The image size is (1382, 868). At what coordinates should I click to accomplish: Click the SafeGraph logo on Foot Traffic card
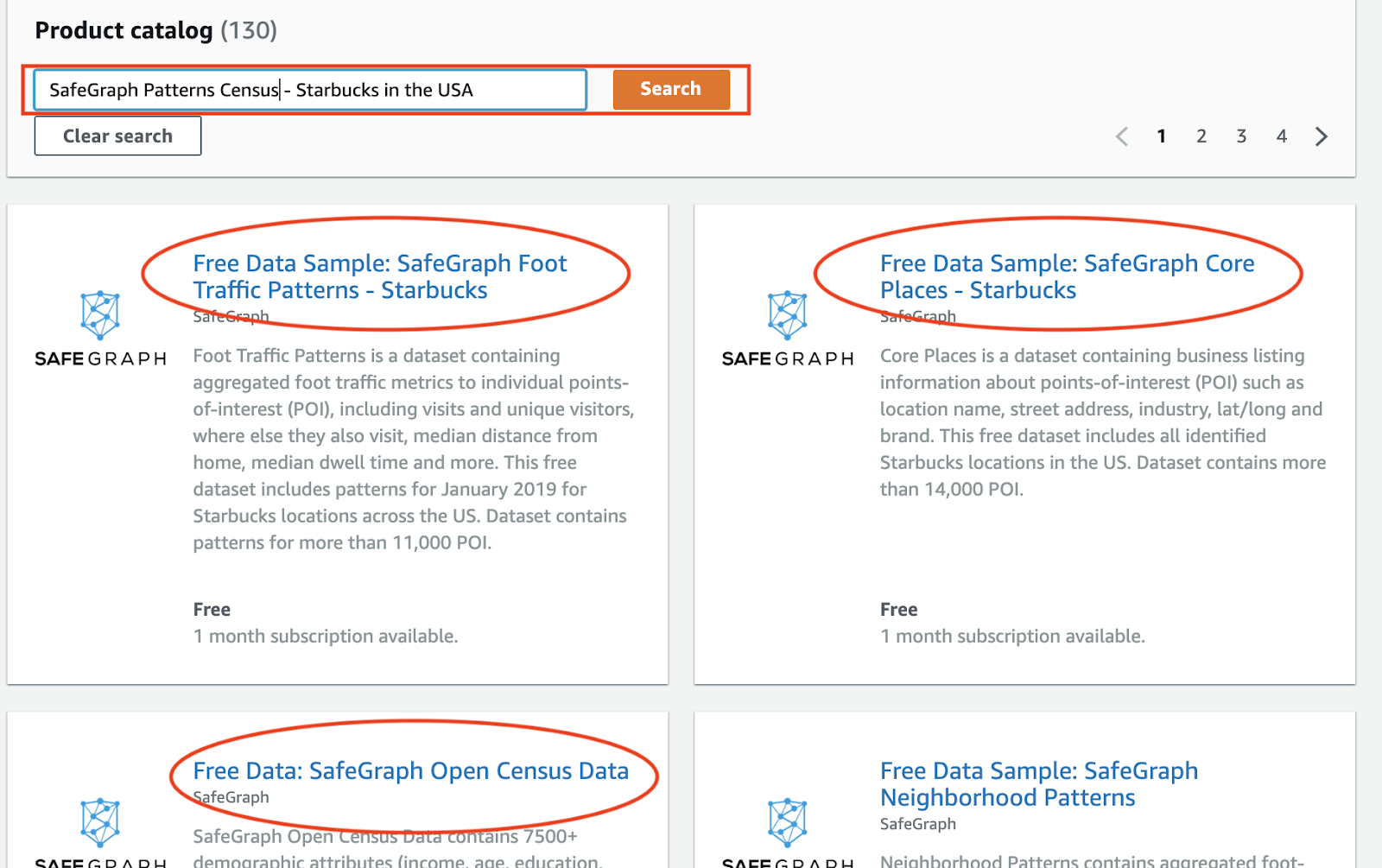coord(100,329)
